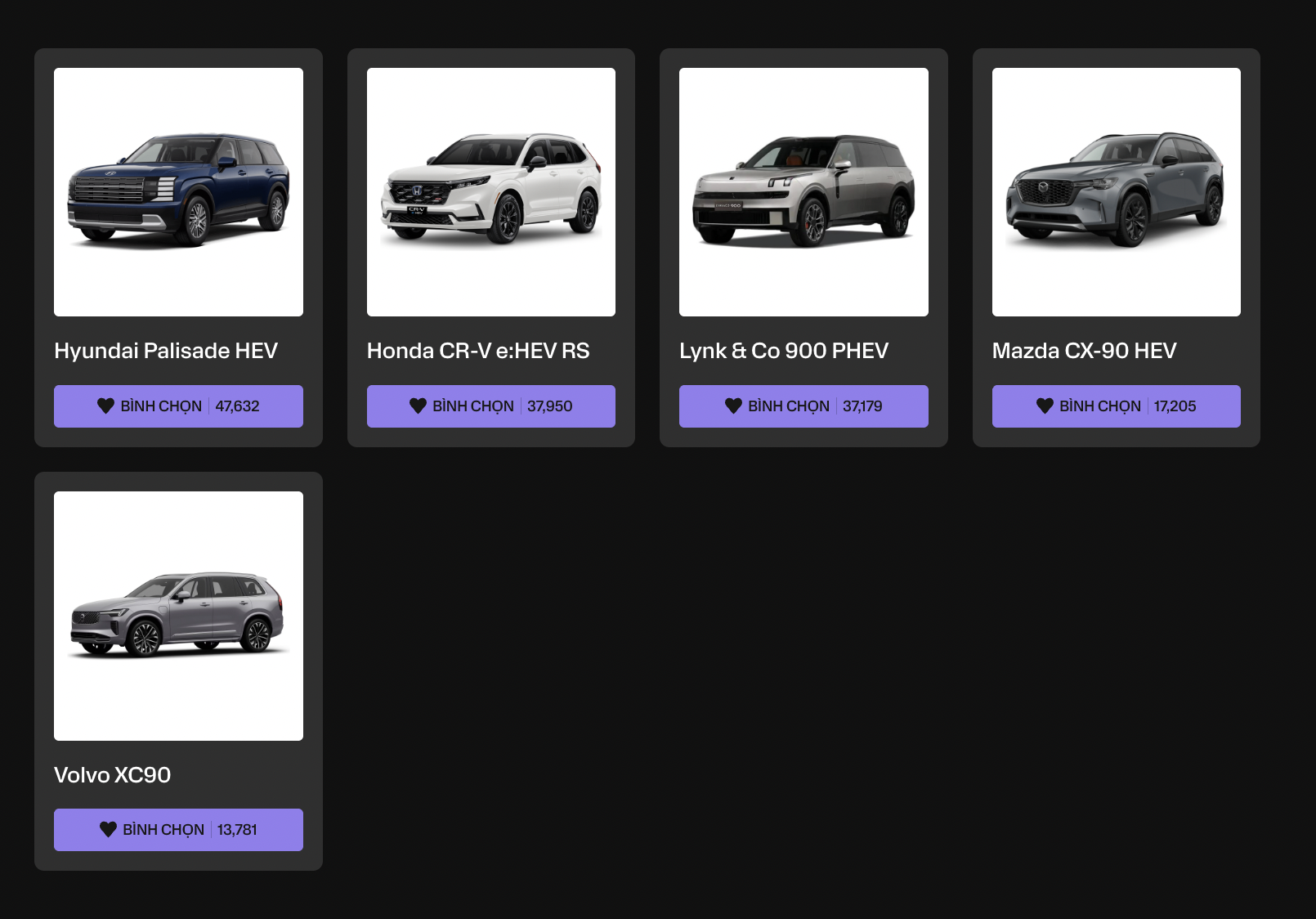Open the Volvo XC90 car photo
The width and height of the screenshot is (1316, 919).
(178, 616)
